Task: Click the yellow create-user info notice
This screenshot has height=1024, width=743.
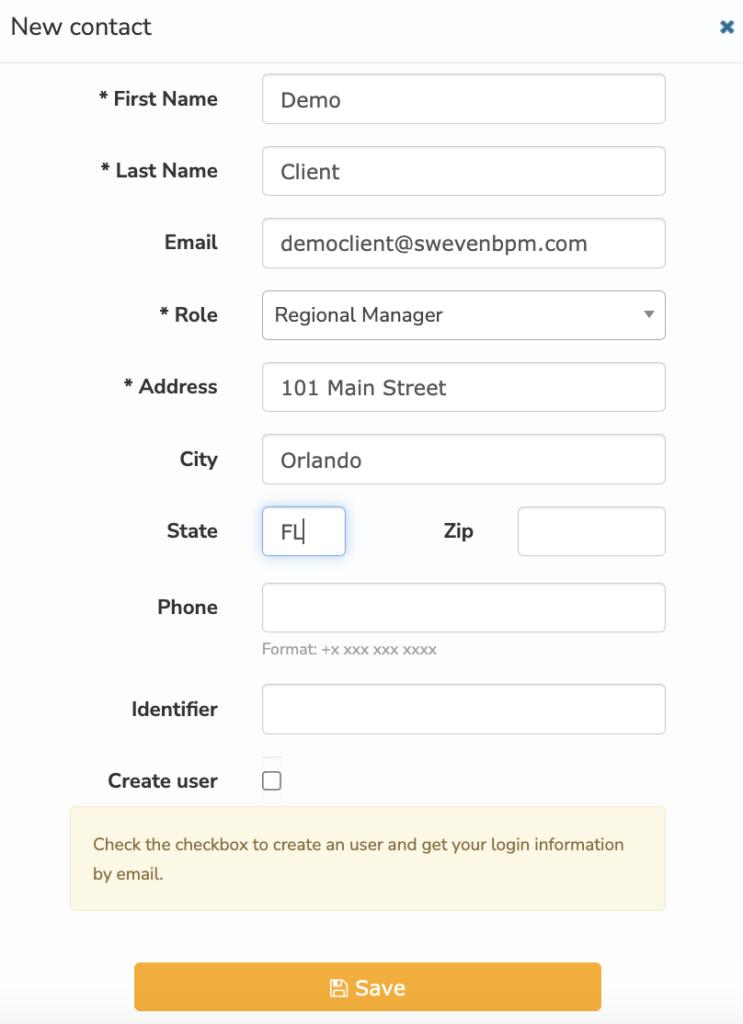Action: coord(368,859)
